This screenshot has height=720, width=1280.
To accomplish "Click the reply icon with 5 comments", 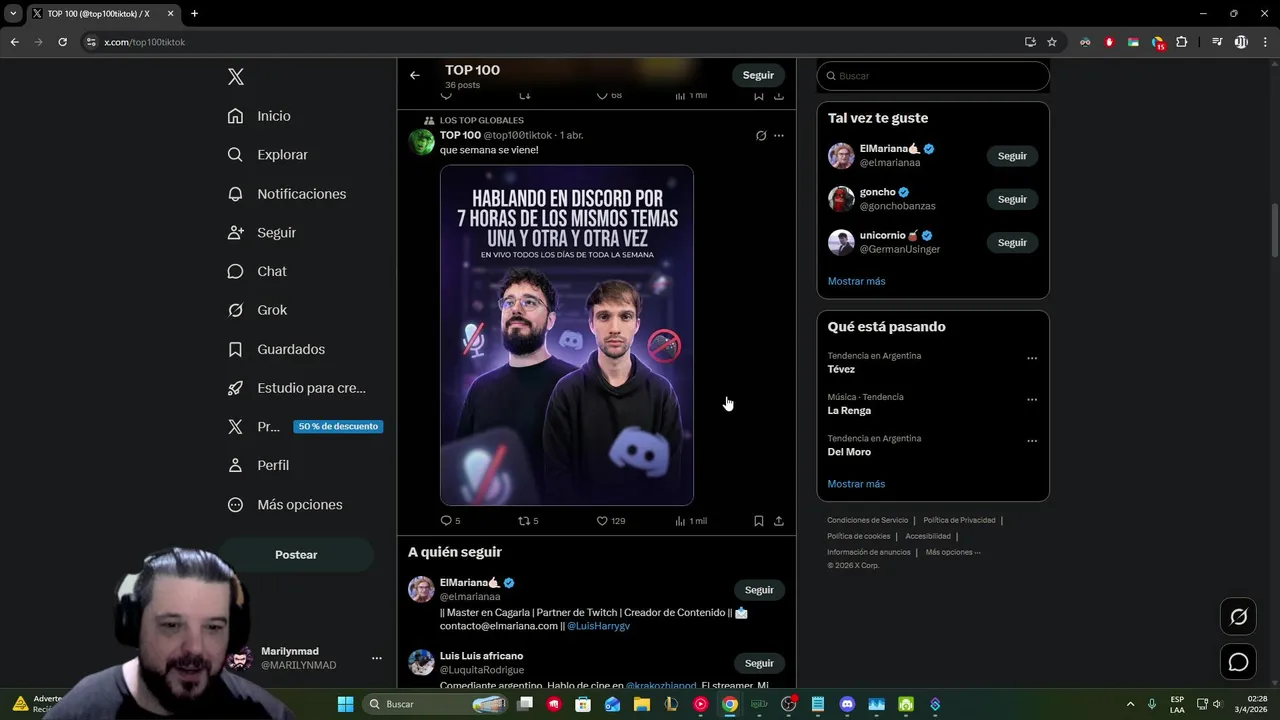I will coord(446,521).
